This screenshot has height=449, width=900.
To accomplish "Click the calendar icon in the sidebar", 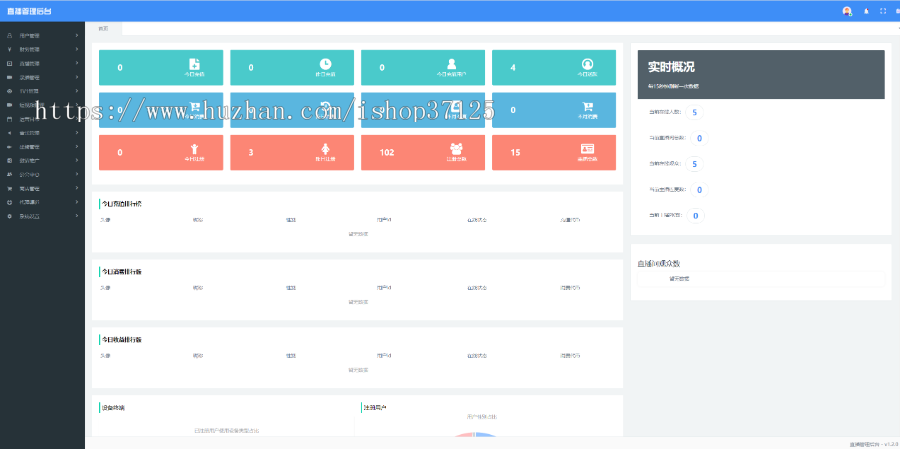I will pyautogui.click(x=9, y=119).
